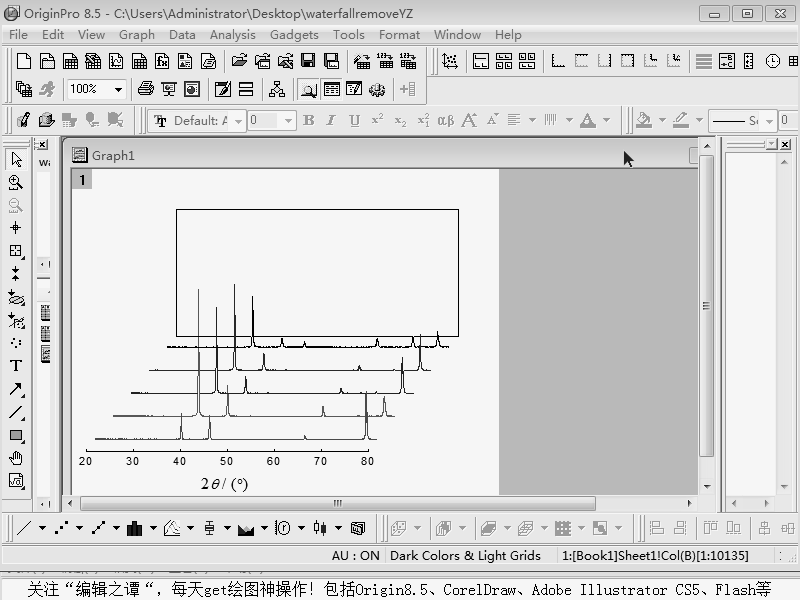Open the font size dropdown

point(288,121)
